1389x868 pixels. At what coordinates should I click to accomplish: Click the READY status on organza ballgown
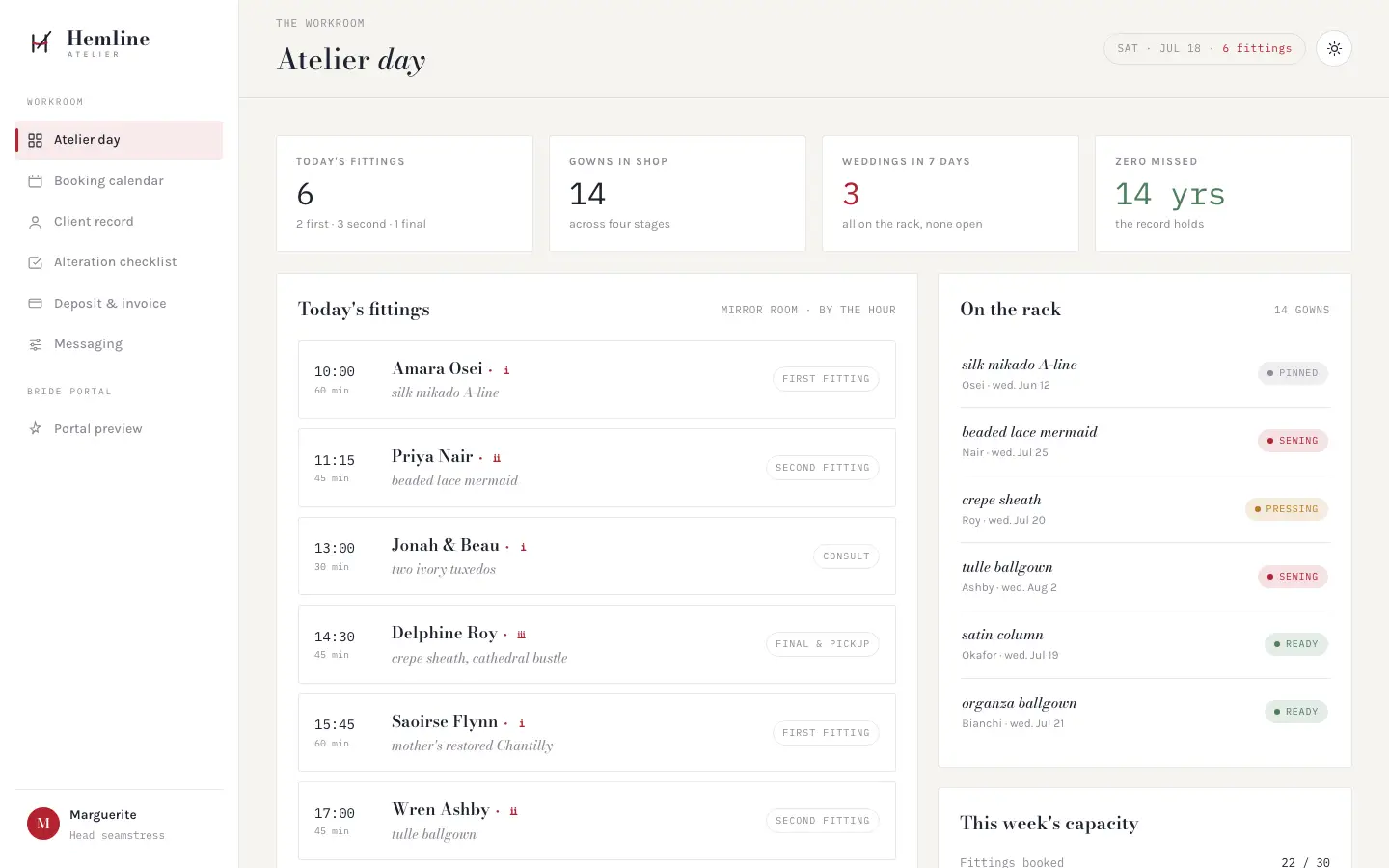pyautogui.click(x=1296, y=712)
